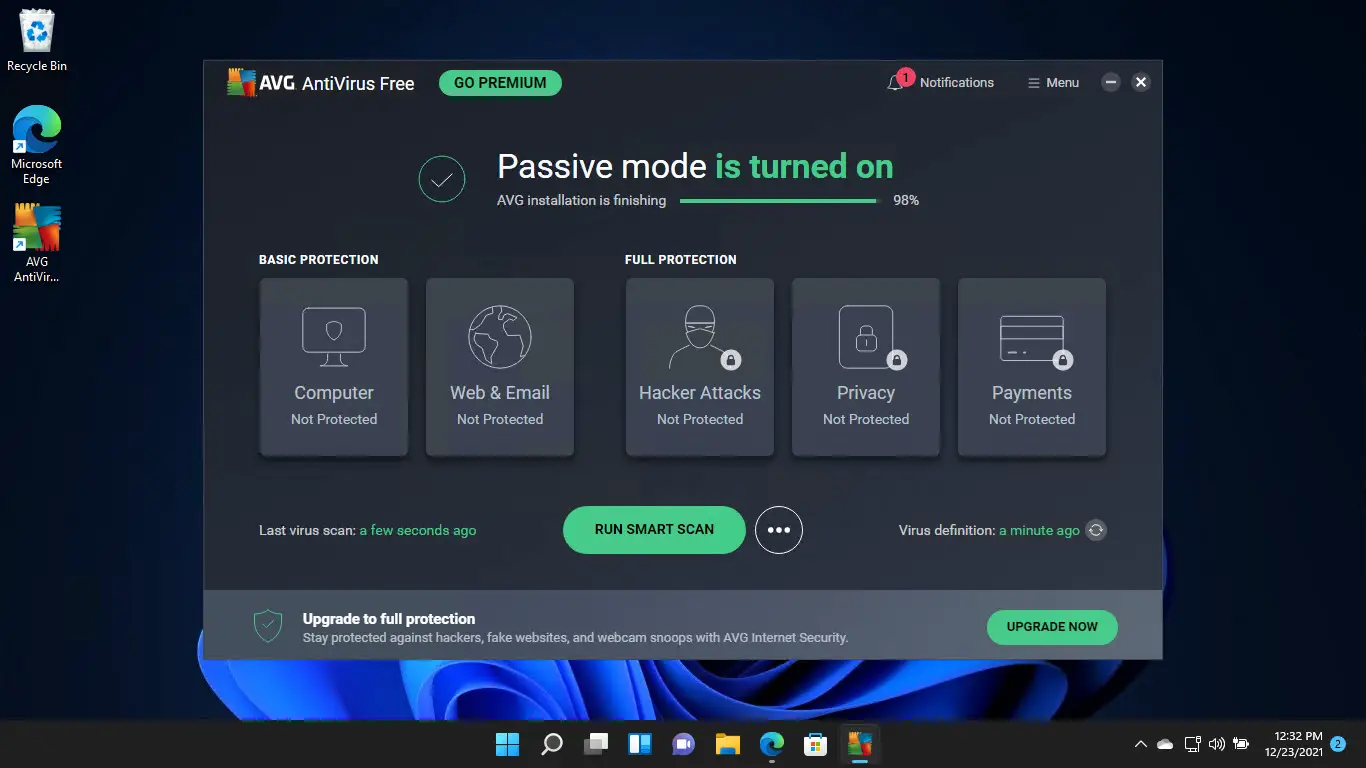Click the 'AVG installation is finishing' text
The width and height of the screenshot is (1366, 768).
click(x=581, y=200)
